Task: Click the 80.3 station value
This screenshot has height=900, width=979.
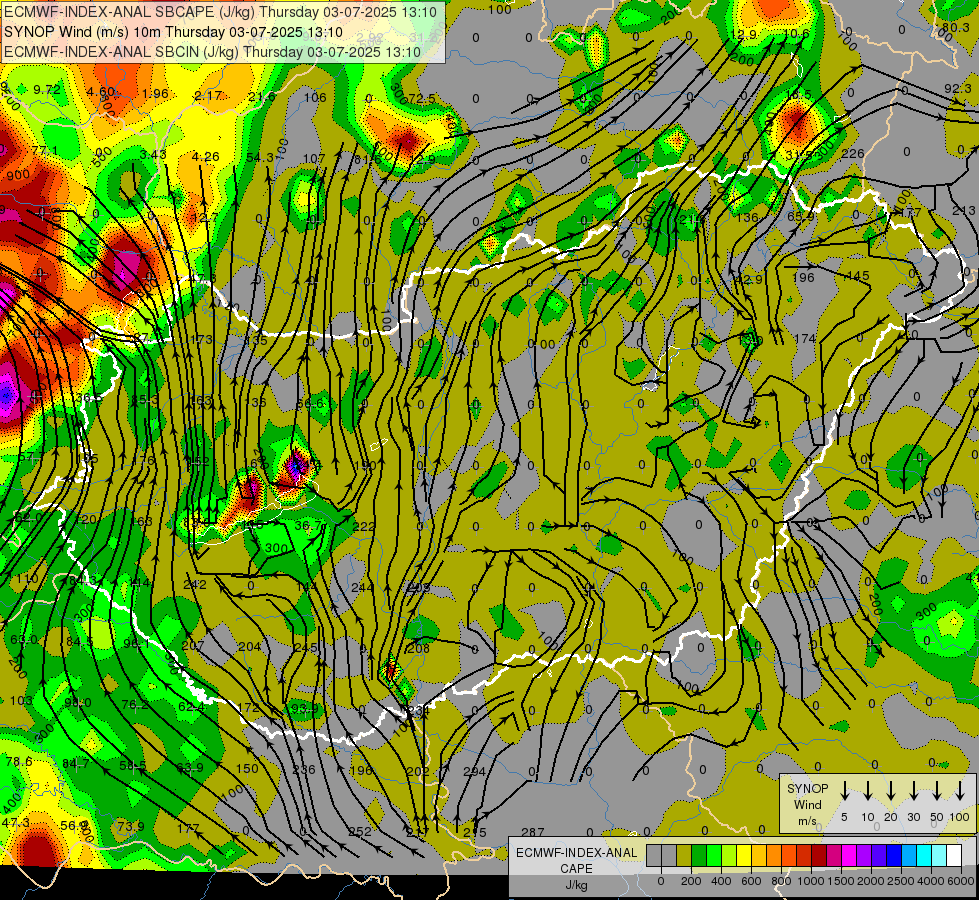Action: click(955, 27)
